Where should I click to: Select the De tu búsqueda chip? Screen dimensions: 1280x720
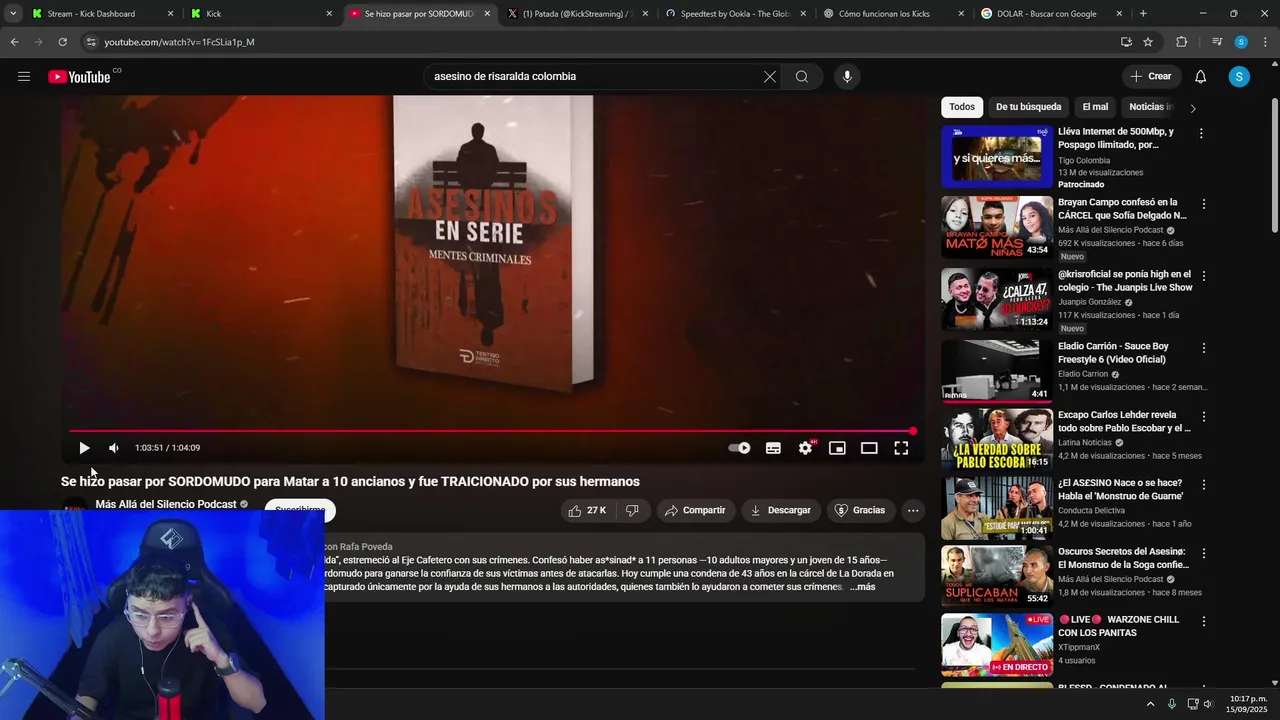1028,107
